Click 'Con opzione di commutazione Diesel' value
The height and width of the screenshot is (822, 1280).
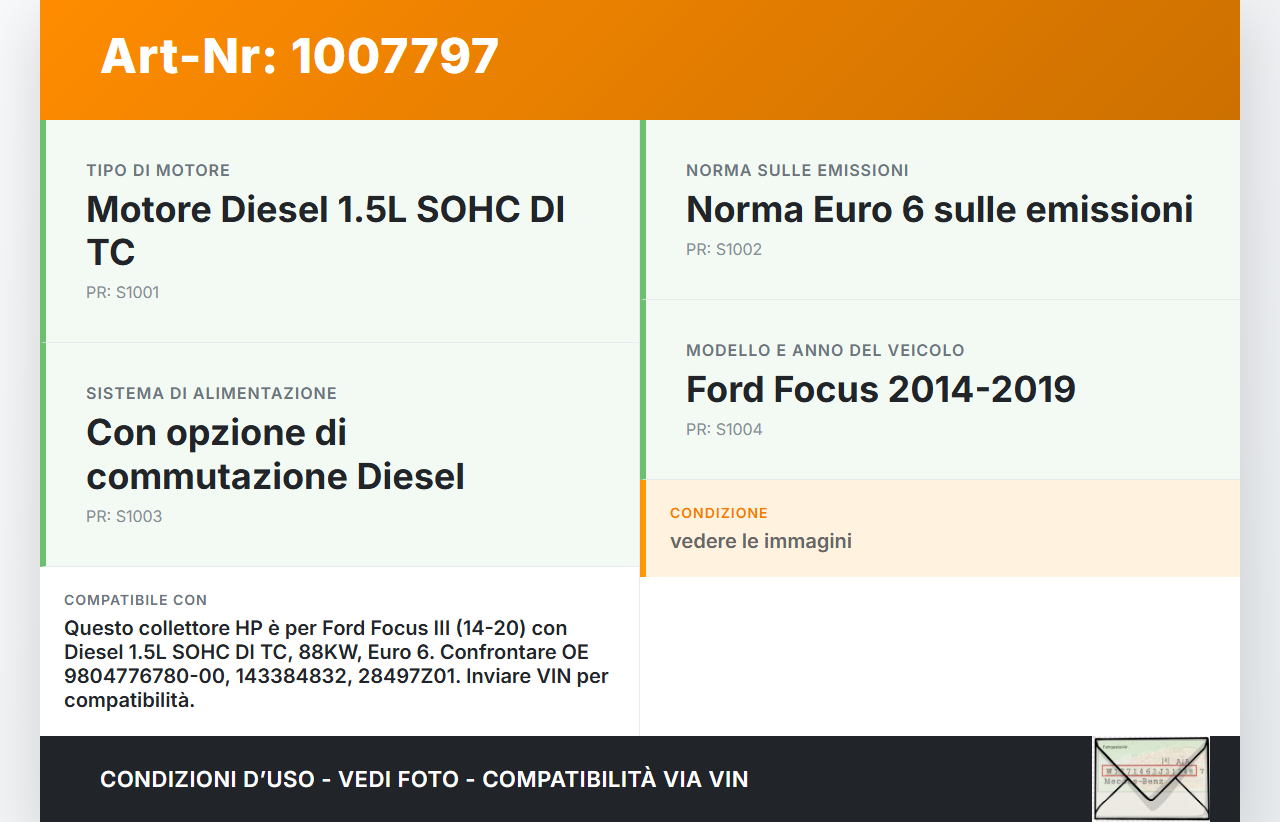276,454
